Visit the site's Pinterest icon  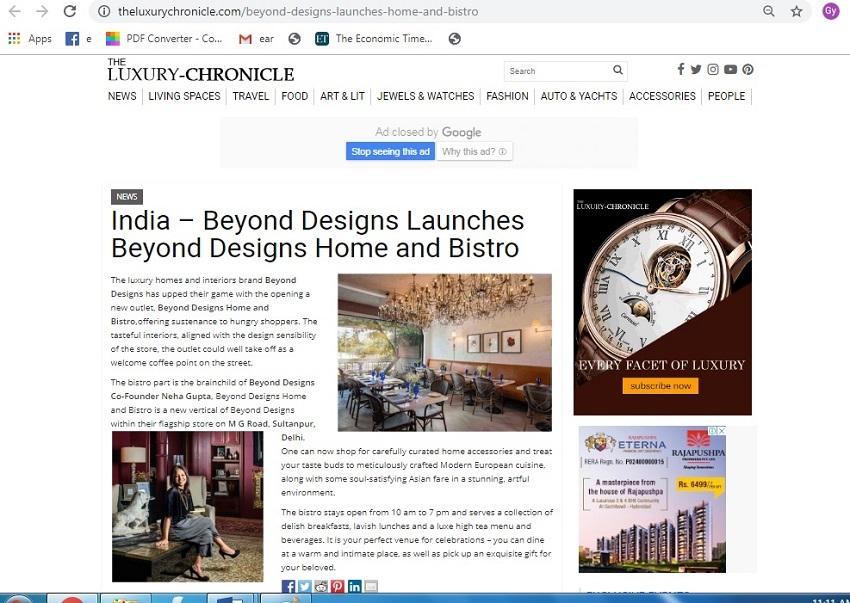(x=748, y=69)
